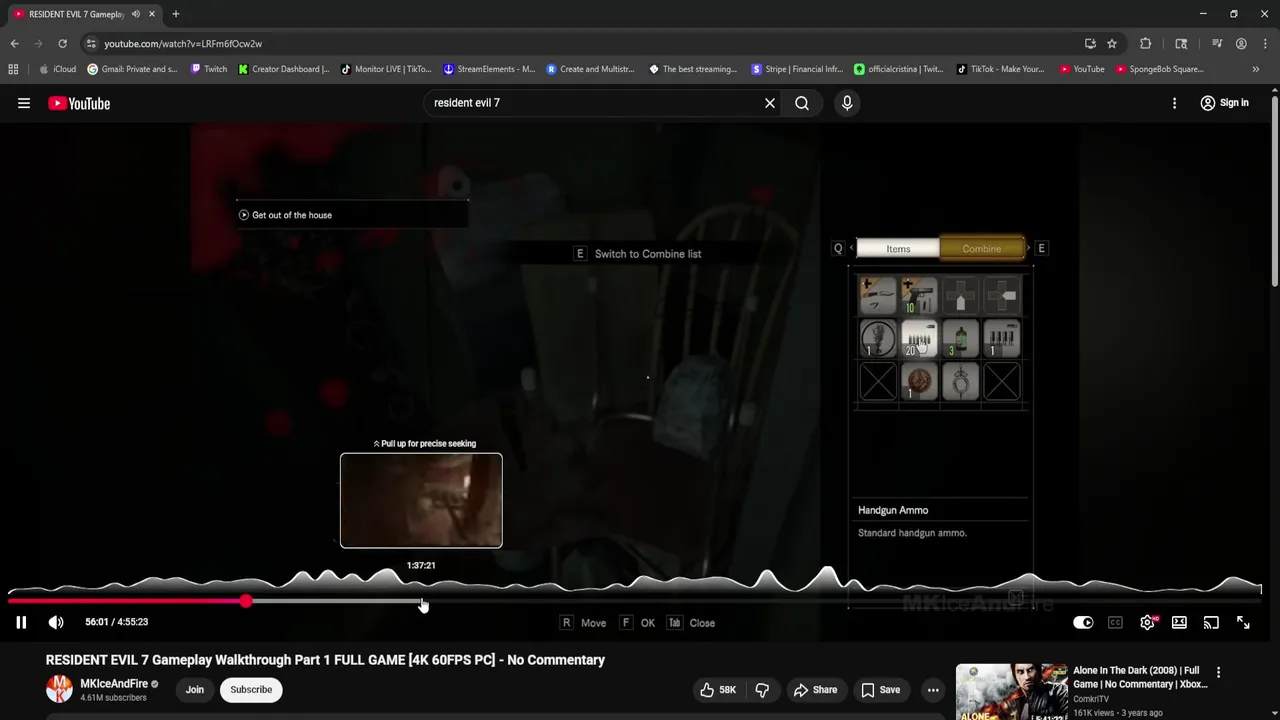Open the Gmail bookmark
Viewport: 1280px width, 720px height.
(x=132, y=69)
